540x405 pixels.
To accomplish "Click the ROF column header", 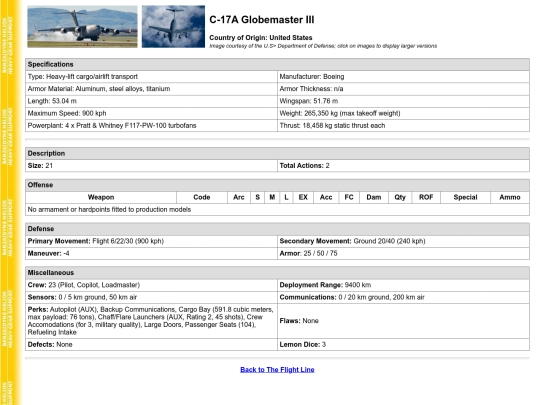I will (x=426, y=197).
